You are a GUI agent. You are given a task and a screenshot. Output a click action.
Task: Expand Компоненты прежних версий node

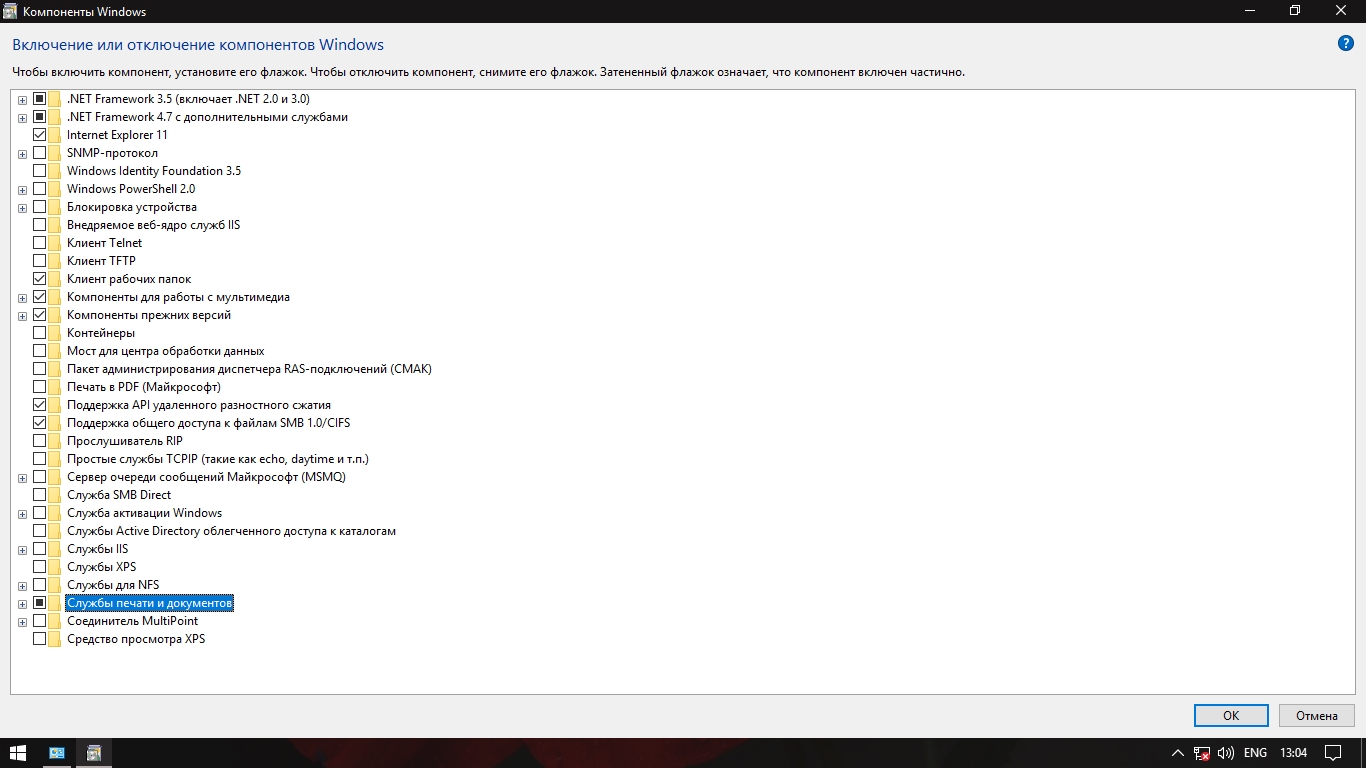[22, 316]
